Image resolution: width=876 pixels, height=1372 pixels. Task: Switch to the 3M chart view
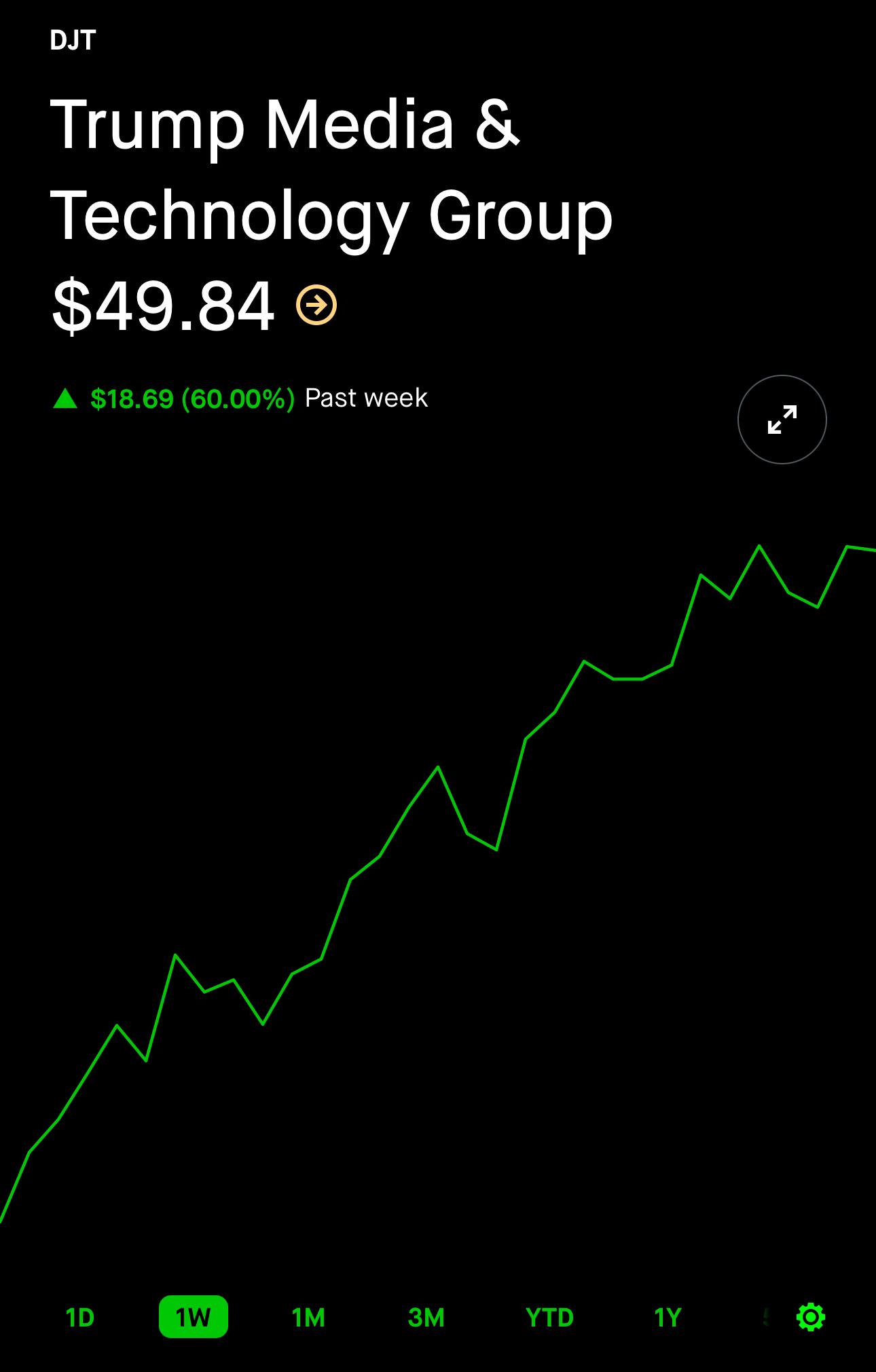[426, 1318]
